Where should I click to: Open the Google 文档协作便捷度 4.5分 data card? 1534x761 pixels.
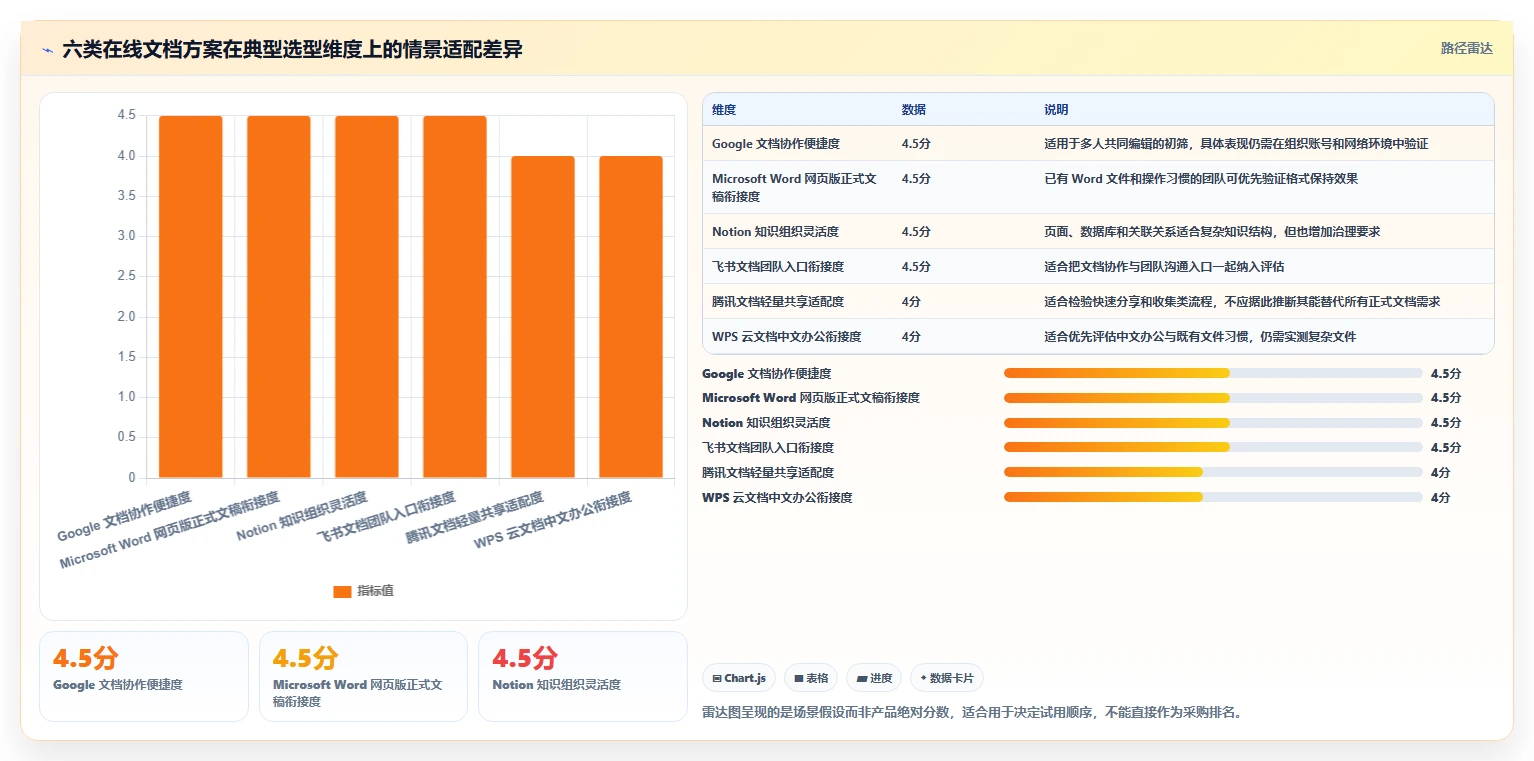click(144, 676)
